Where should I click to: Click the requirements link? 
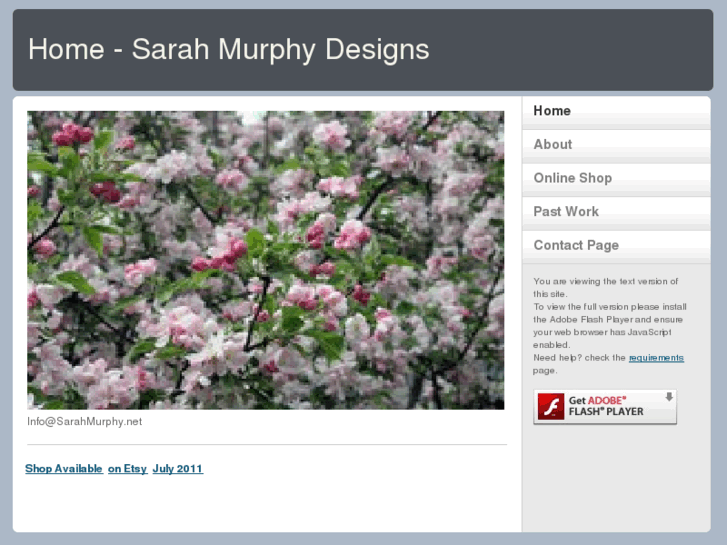656,358
